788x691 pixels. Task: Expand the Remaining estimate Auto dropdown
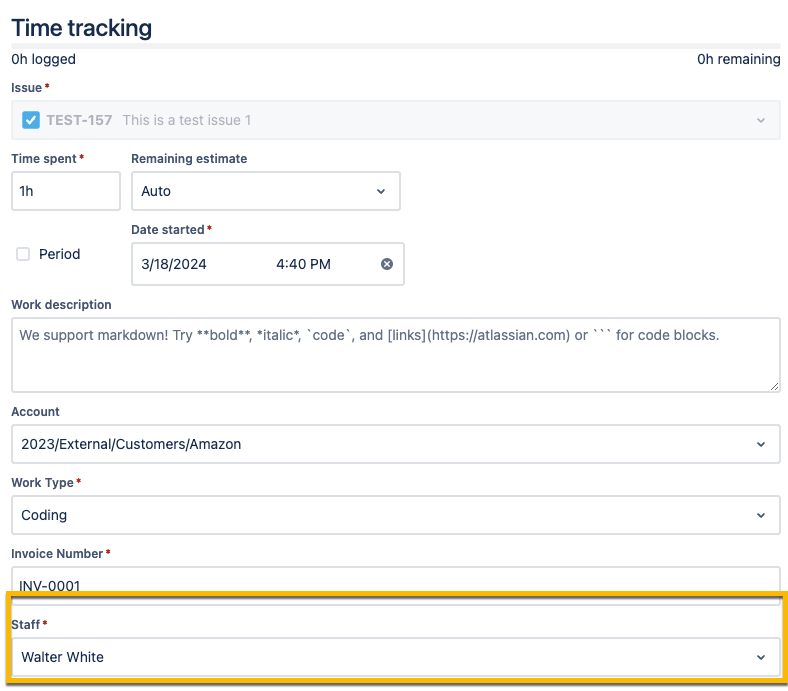(266, 191)
